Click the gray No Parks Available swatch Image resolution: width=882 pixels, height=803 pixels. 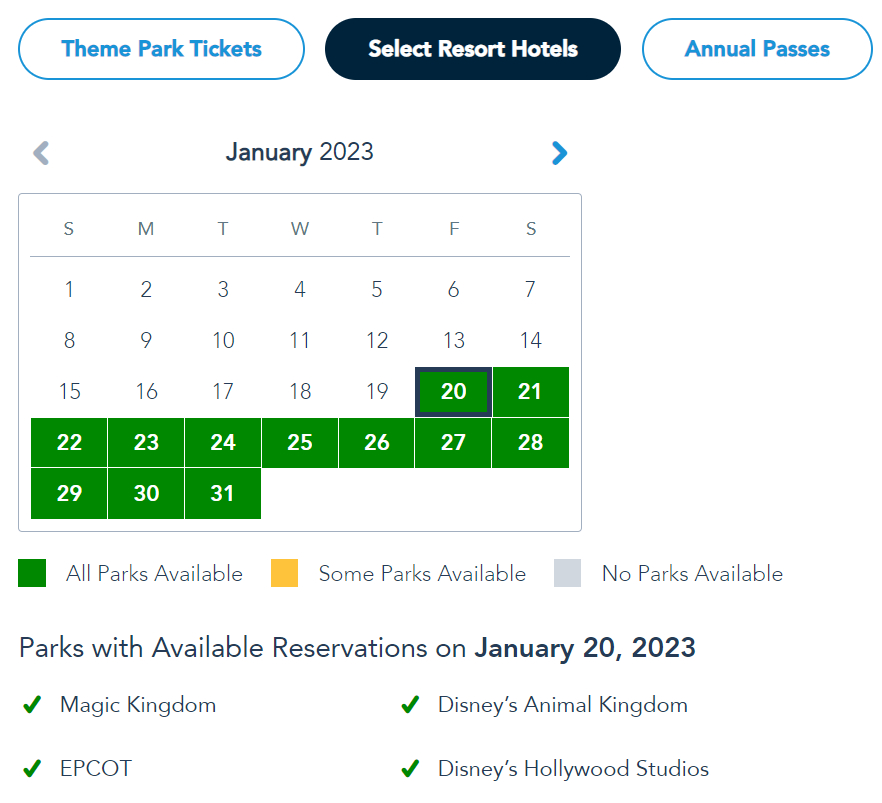[567, 574]
